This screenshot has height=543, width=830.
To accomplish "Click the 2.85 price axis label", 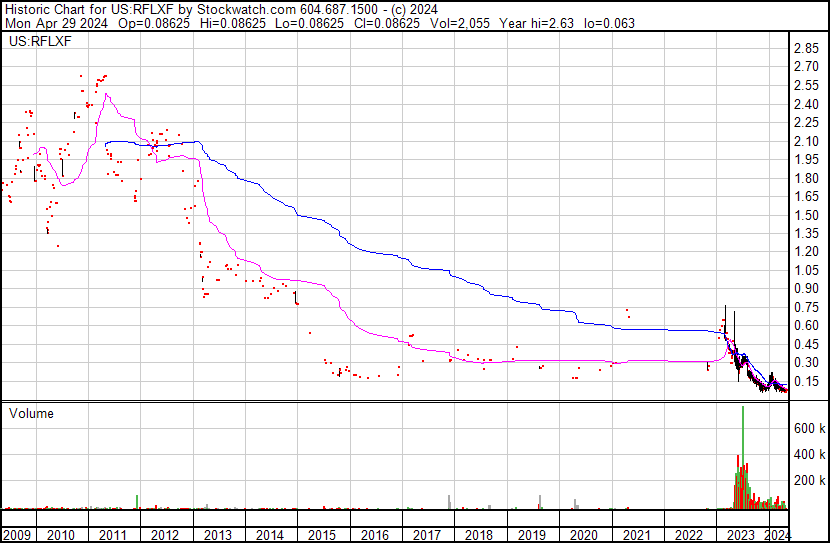I will 806,48.
